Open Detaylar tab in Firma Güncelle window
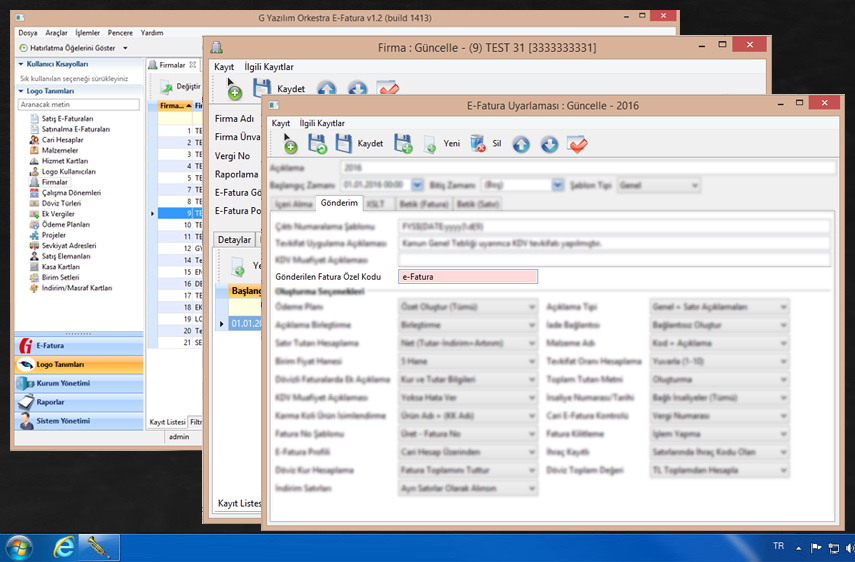The image size is (855, 562). coord(234,240)
